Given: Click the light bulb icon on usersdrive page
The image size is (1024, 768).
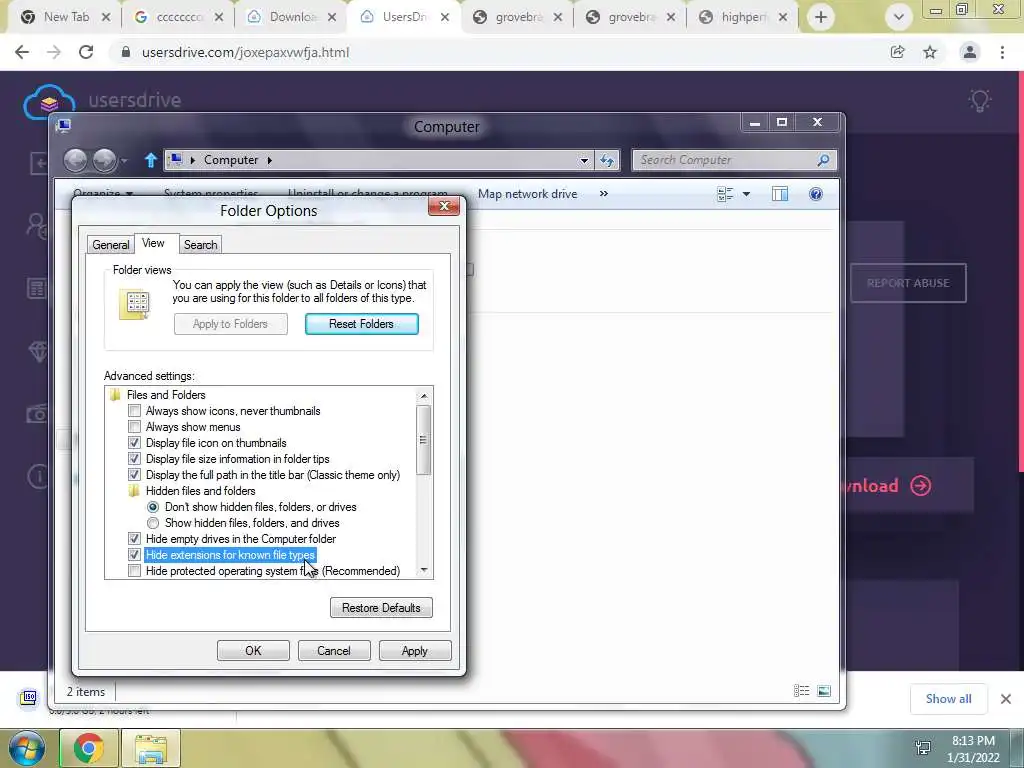Looking at the screenshot, I should [x=980, y=101].
